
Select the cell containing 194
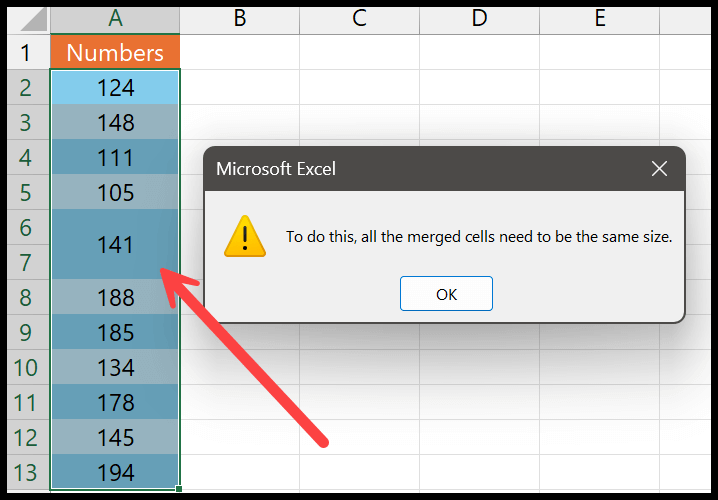click(115, 472)
